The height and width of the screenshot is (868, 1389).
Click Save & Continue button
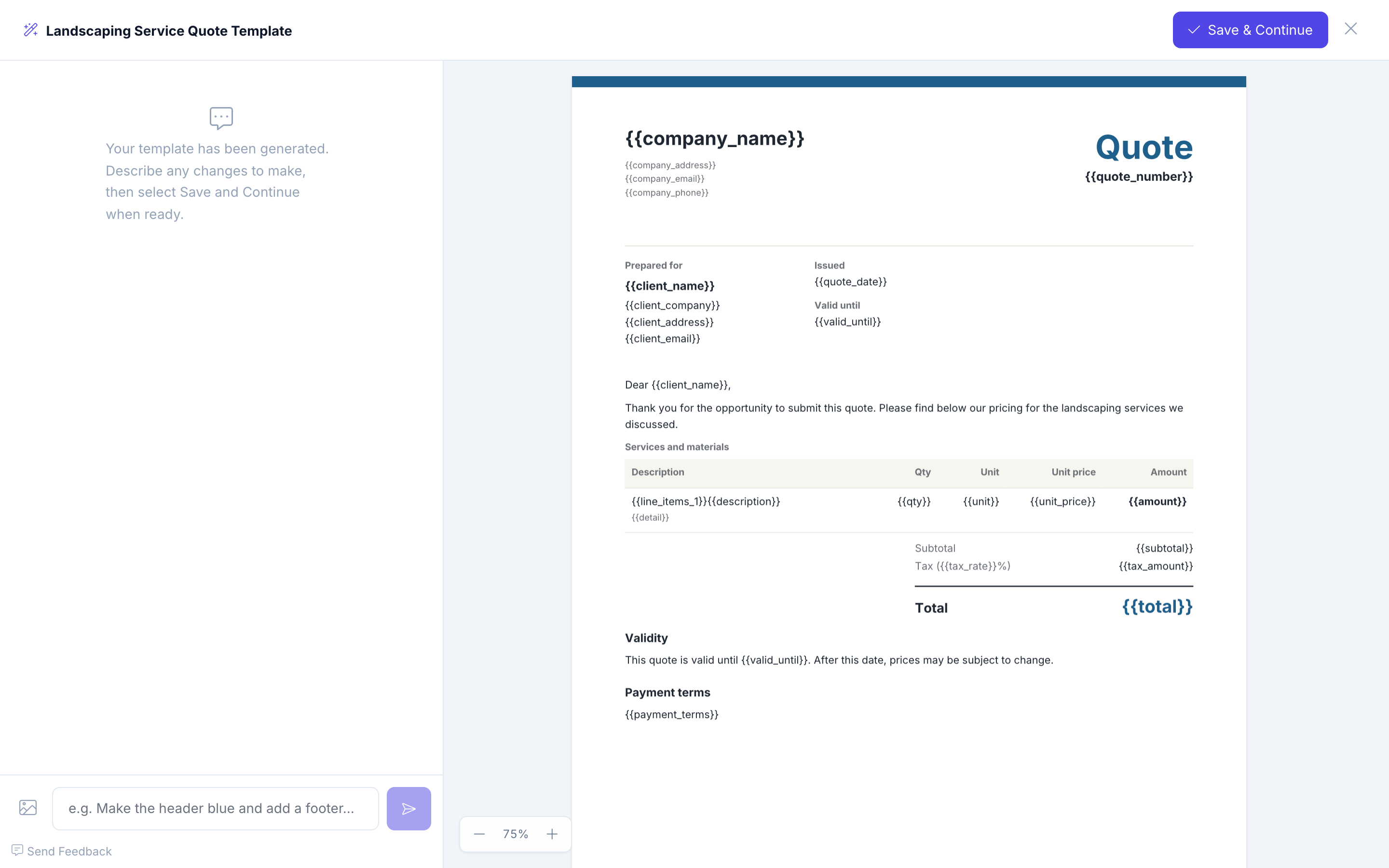(x=1250, y=30)
